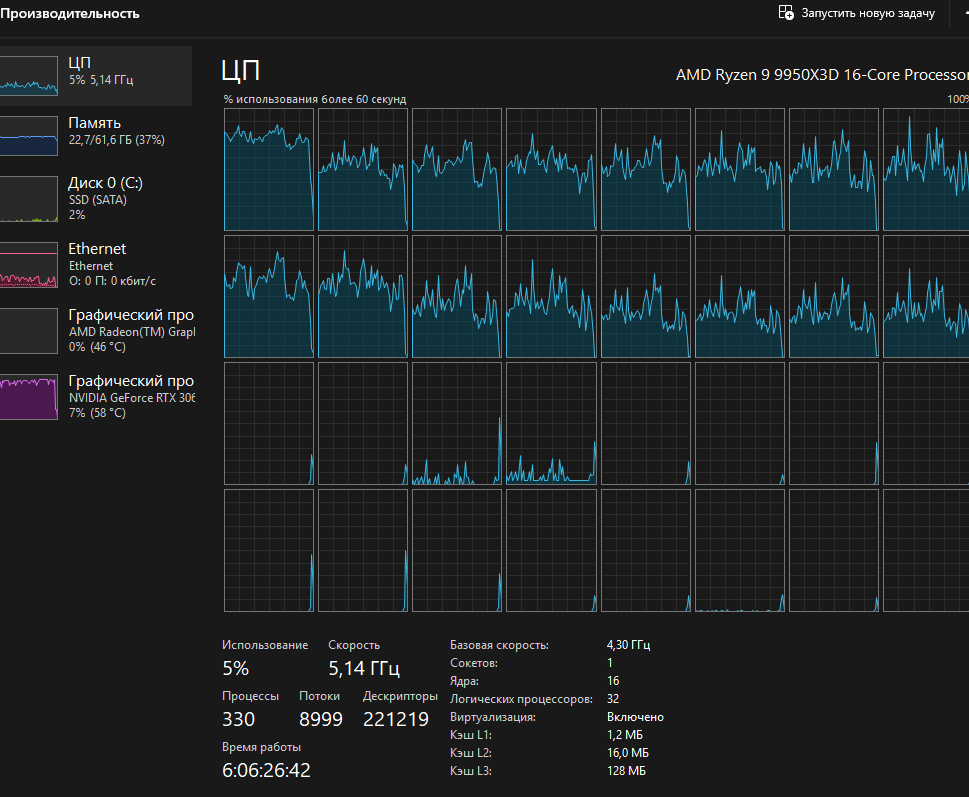The height and width of the screenshot is (797, 969).
Task: Click the AMD Ryzen 9 9950X3D processor name
Action: 822,75
